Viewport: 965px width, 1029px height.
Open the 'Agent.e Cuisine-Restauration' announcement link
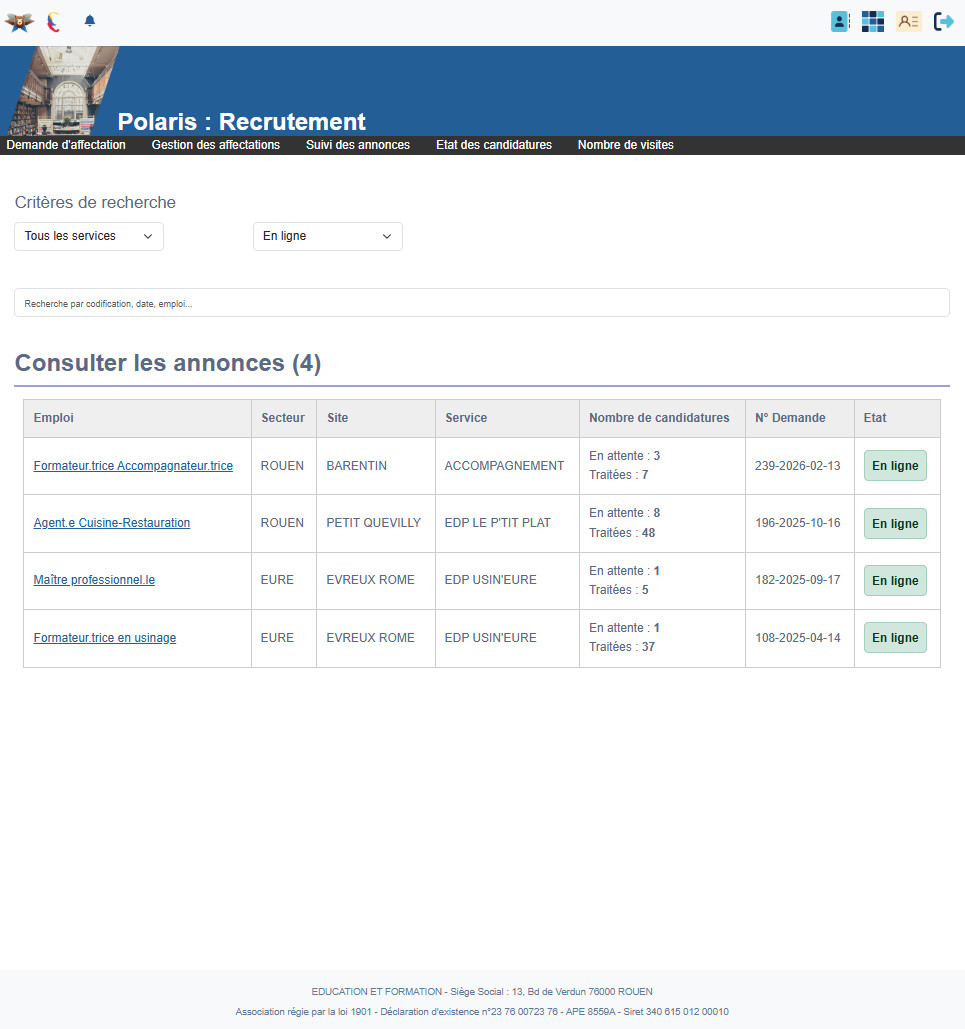111,523
